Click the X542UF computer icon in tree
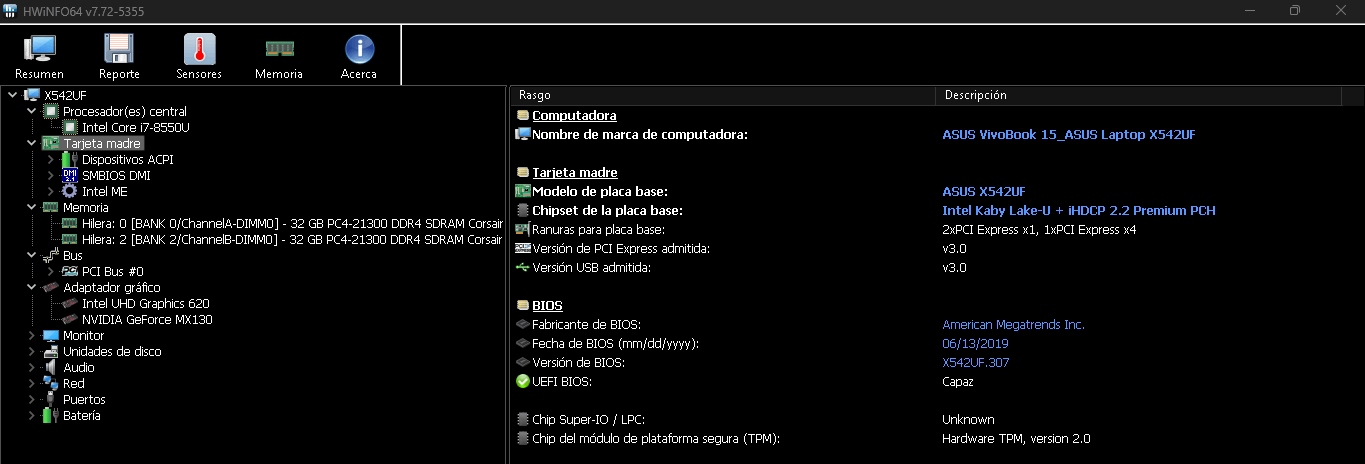Screen dimensions: 1365x464 [32, 95]
